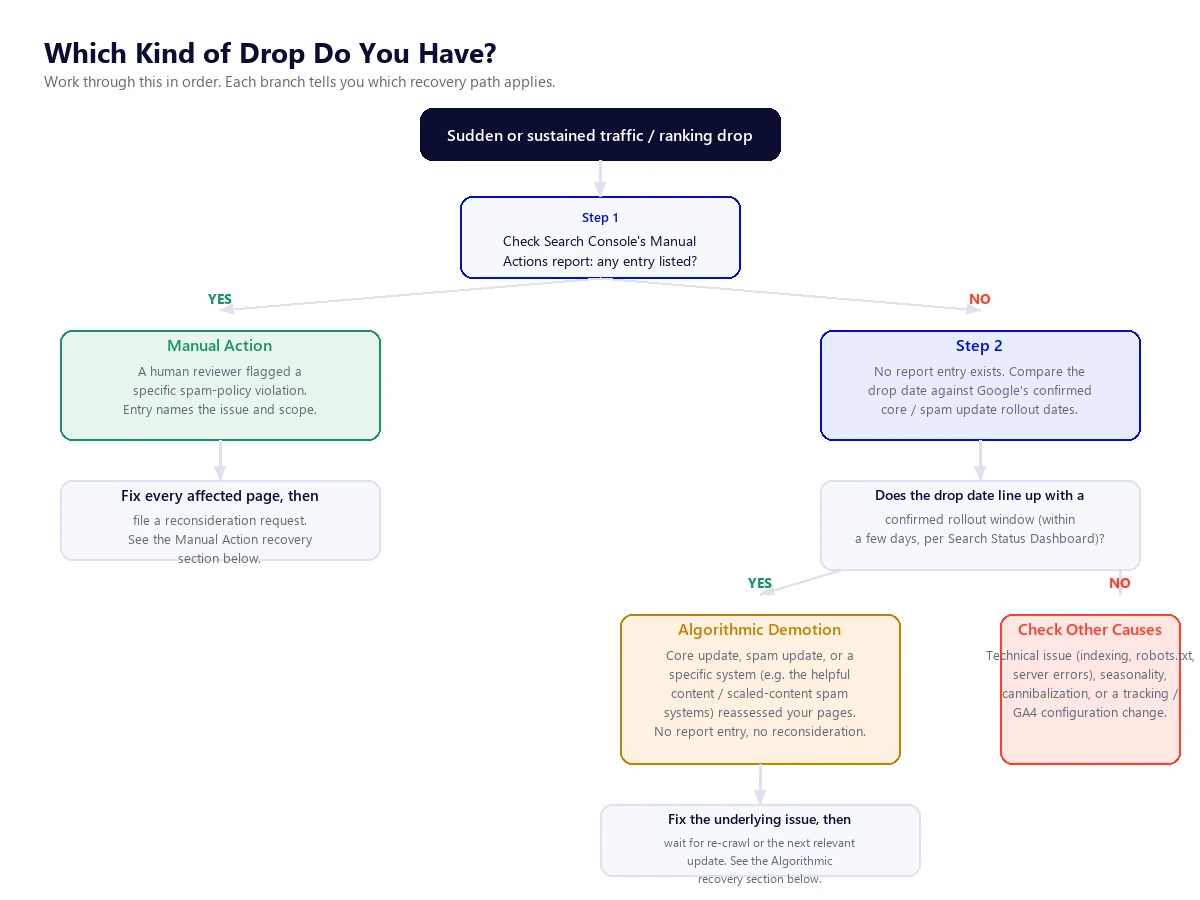This screenshot has width=1200, height=900.
Task: Click 'Does the drop date line up with a' heading
Action: (x=980, y=496)
